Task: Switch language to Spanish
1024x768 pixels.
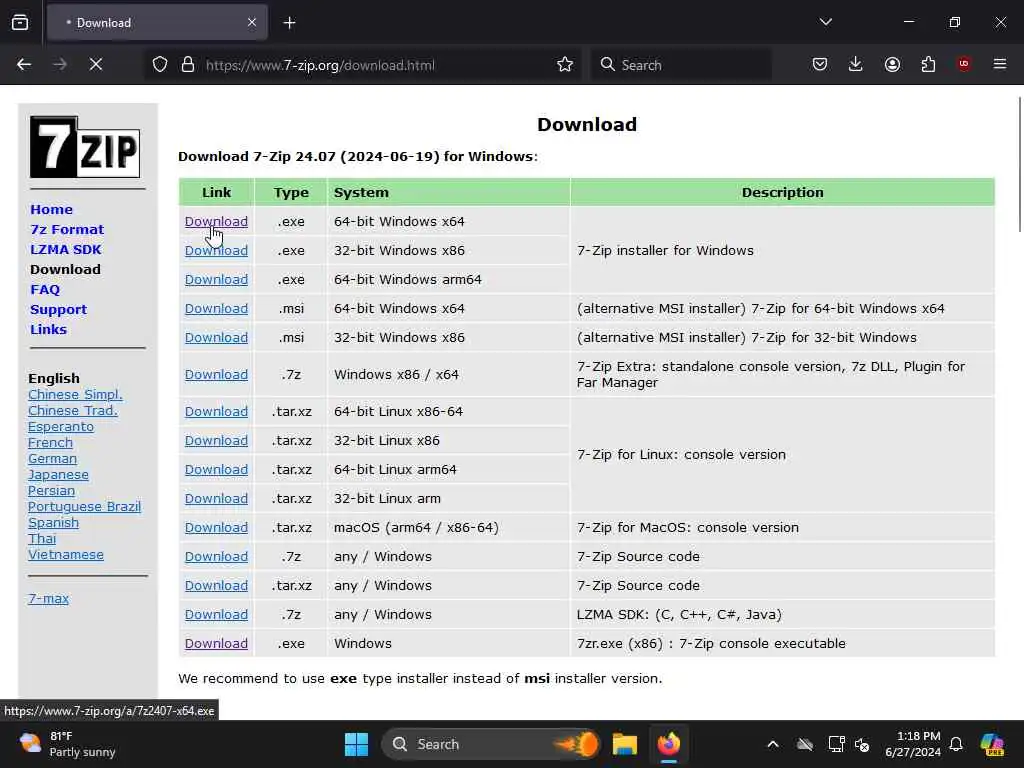Action: point(53,522)
